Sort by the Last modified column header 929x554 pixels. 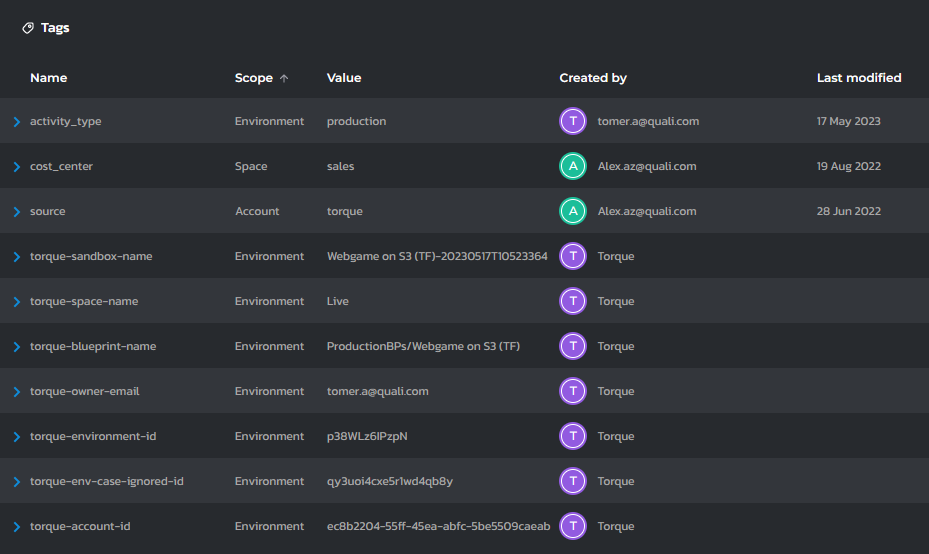coord(858,78)
